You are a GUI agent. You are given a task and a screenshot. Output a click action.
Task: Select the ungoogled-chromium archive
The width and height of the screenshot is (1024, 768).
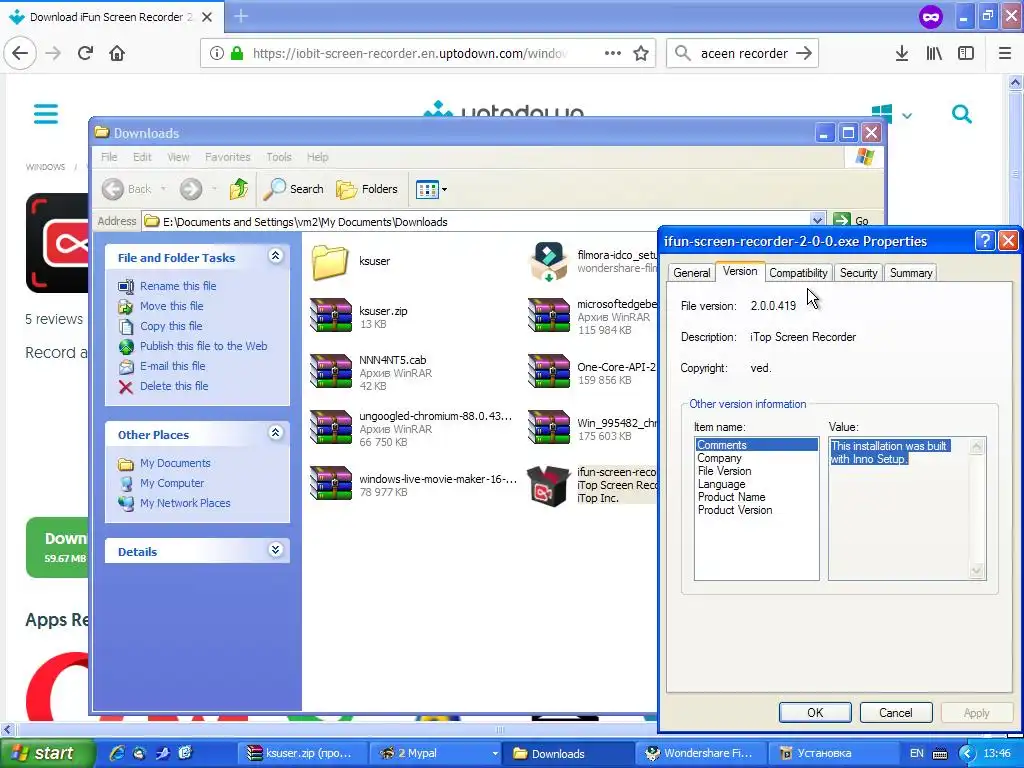[411, 428]
